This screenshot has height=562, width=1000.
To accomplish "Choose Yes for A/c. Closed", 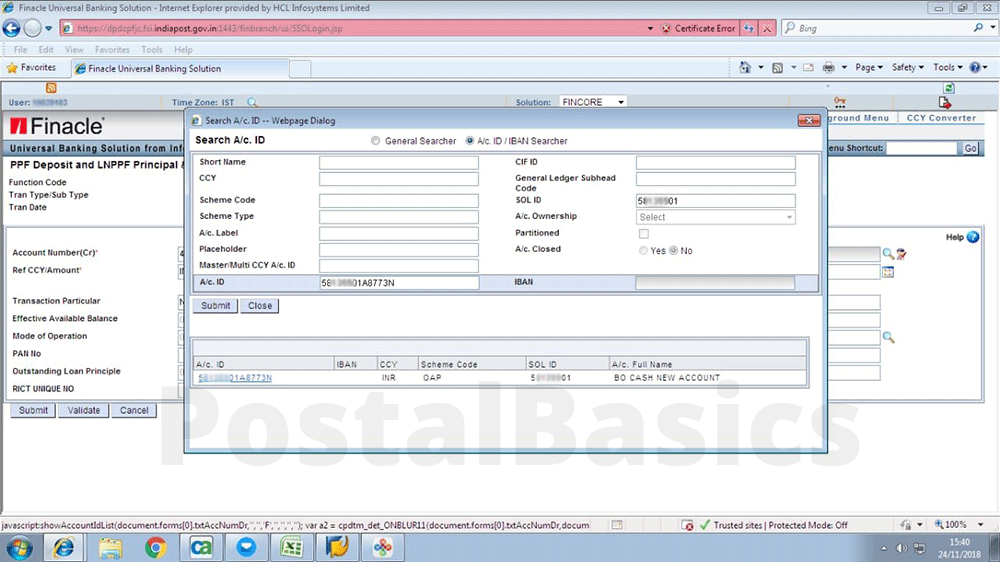I will pyautogui.click(x=643, y=251).
